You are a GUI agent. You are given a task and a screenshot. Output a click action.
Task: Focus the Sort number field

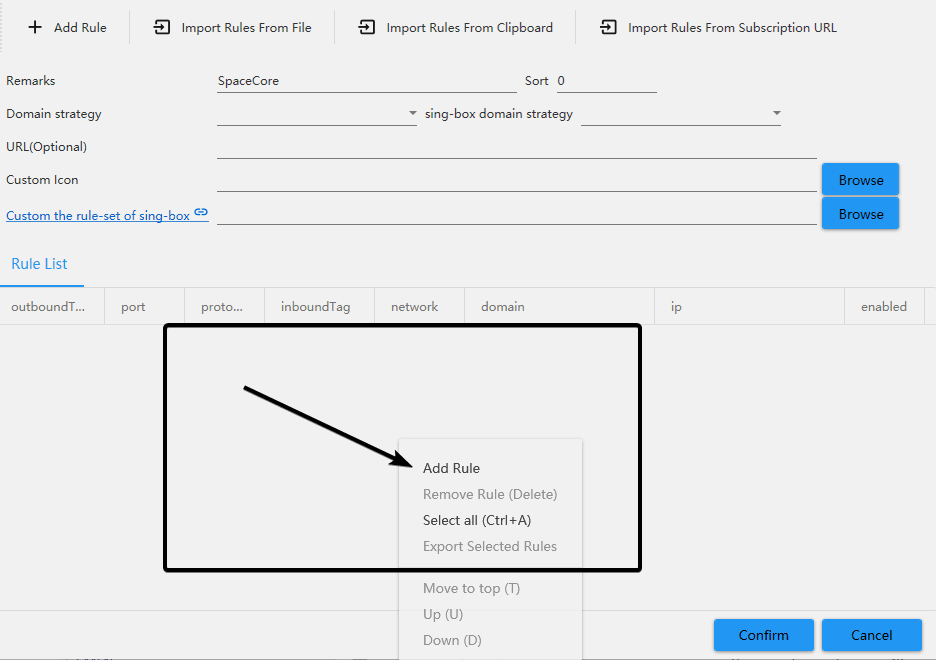coord(606,81)
